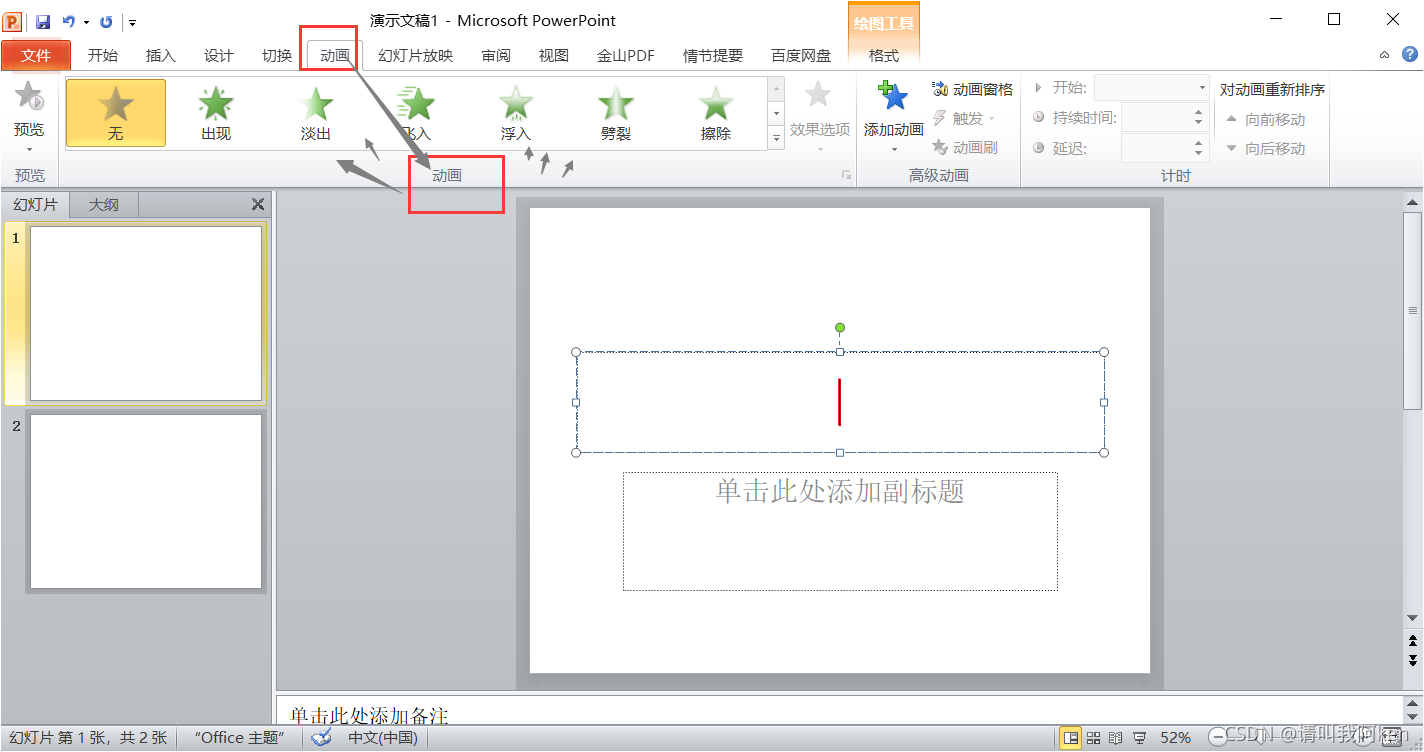Screen dimensions: 1424x752
Task: Click 向前移动 move earlier button
Action: coord(1266,119)
